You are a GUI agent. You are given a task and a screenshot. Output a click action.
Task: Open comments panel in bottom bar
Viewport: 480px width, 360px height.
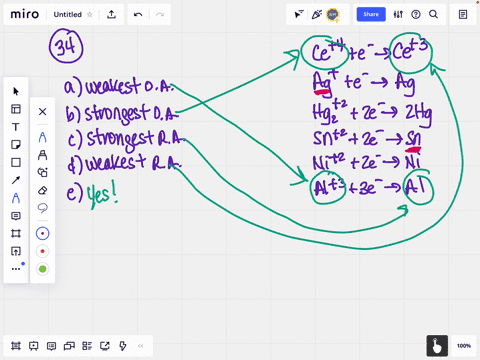pyautogui.click(x=51, y=346)
